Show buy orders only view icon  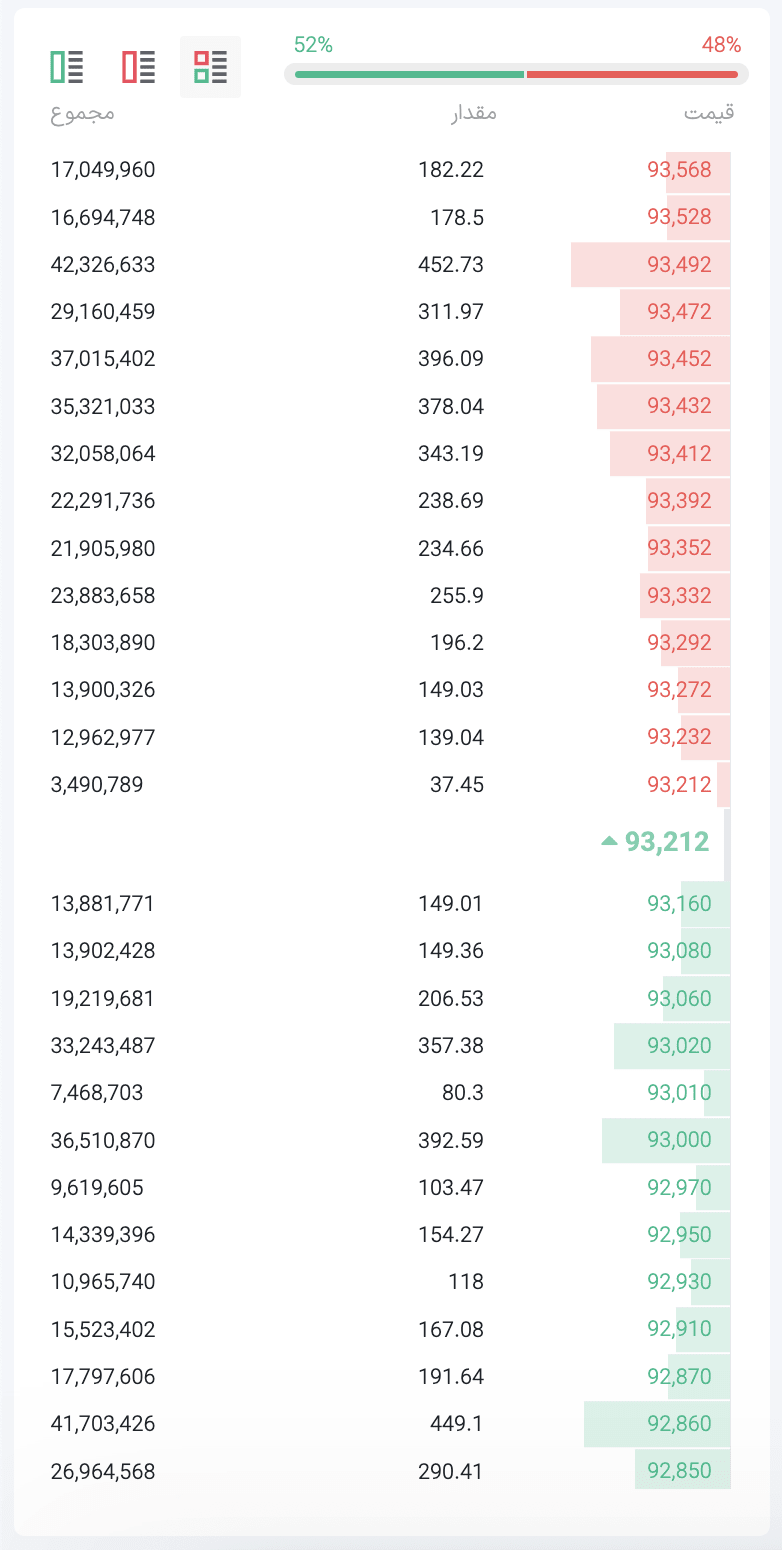67,67
